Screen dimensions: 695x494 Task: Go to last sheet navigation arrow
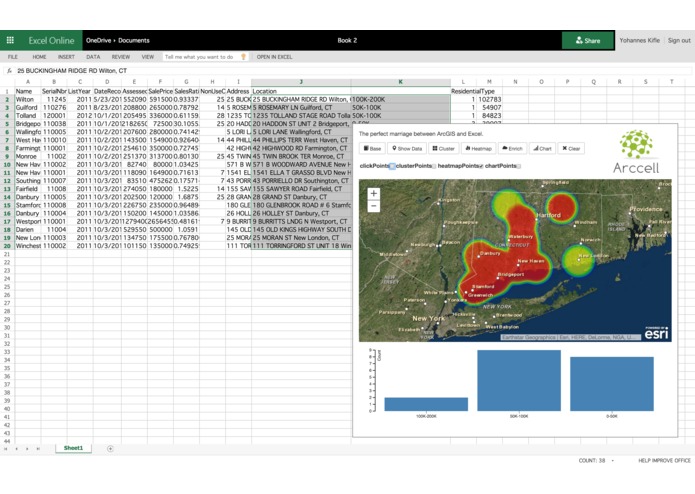[x=38, y=449]
